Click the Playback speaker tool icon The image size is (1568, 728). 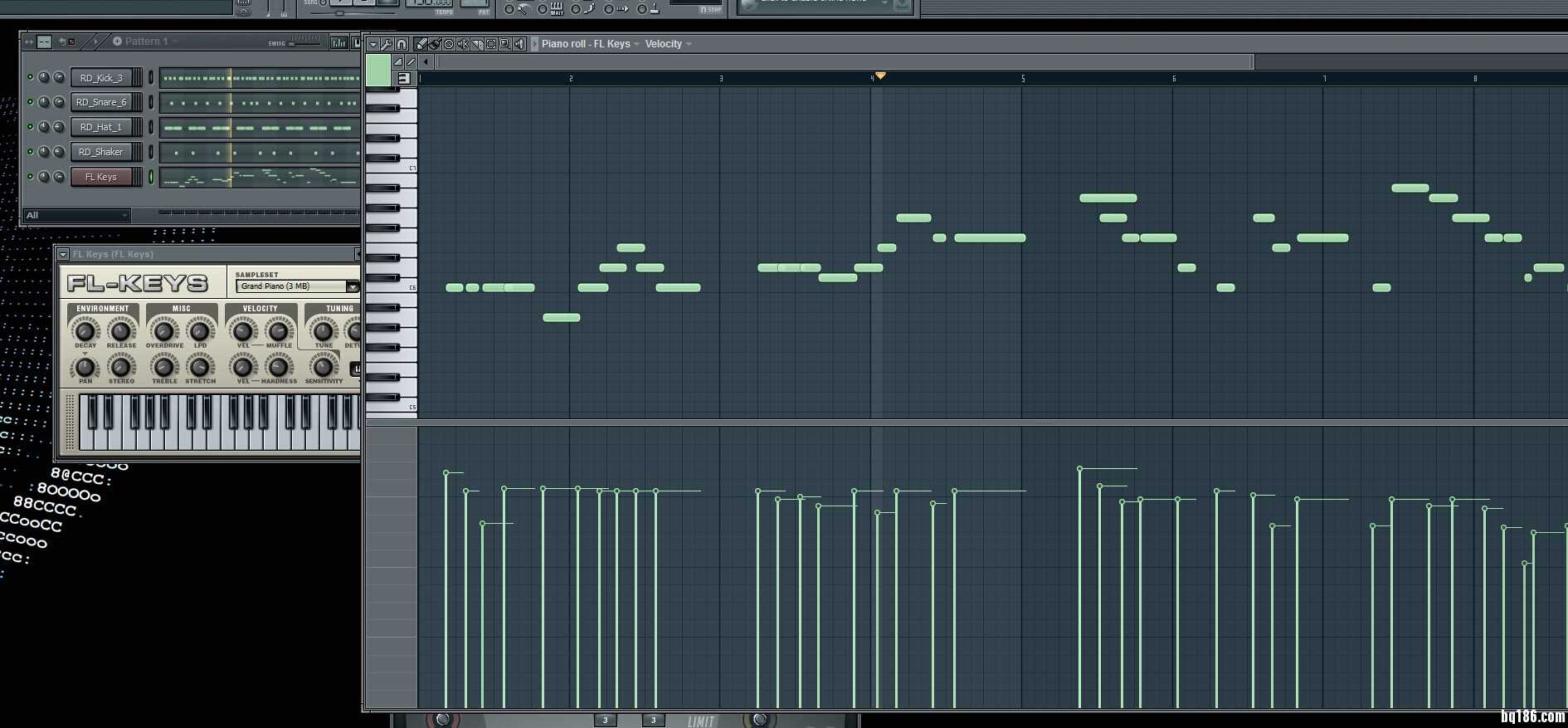(519, 44)
